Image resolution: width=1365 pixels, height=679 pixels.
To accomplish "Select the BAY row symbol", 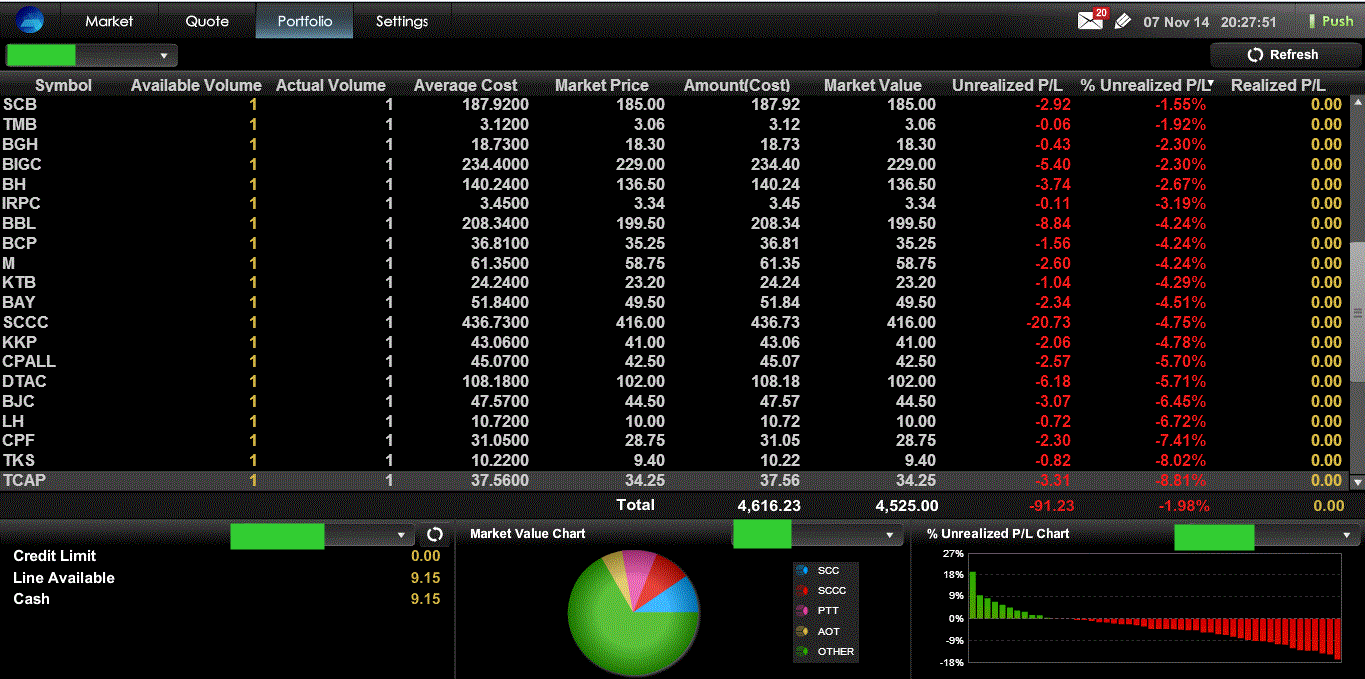I will coord(20,302).
